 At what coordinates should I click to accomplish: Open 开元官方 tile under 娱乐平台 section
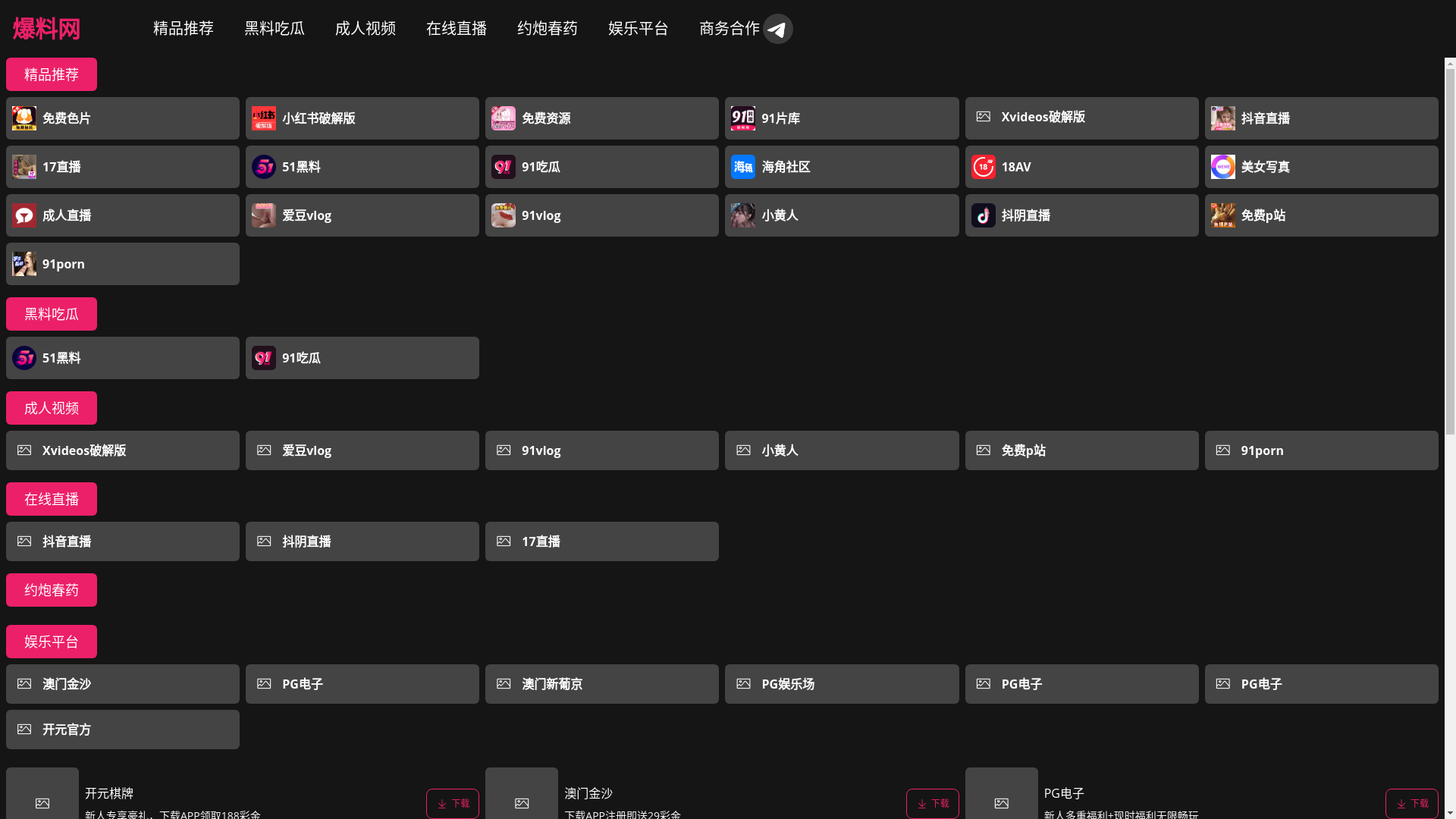123,730
